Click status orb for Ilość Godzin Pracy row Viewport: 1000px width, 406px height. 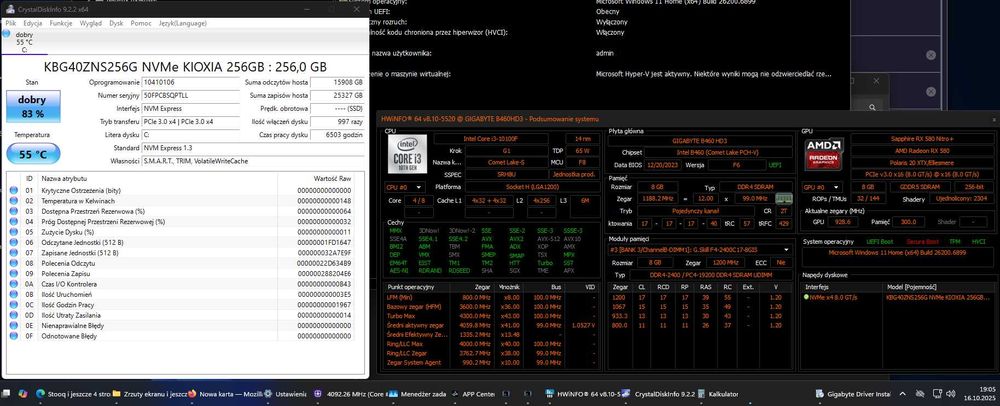(x=14, y=305)
